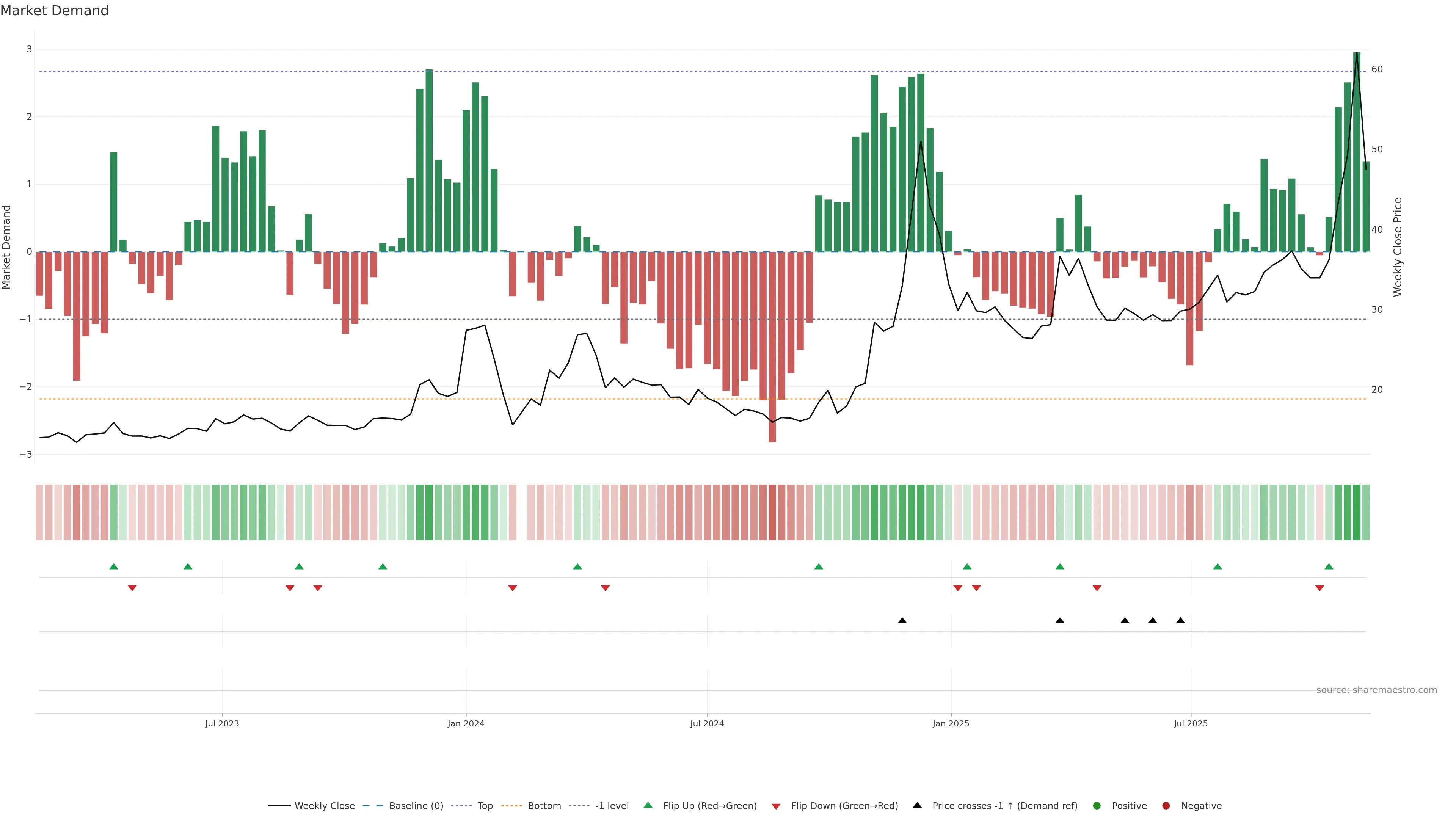Click red Flip Down legend triangle

pos(776,806)
